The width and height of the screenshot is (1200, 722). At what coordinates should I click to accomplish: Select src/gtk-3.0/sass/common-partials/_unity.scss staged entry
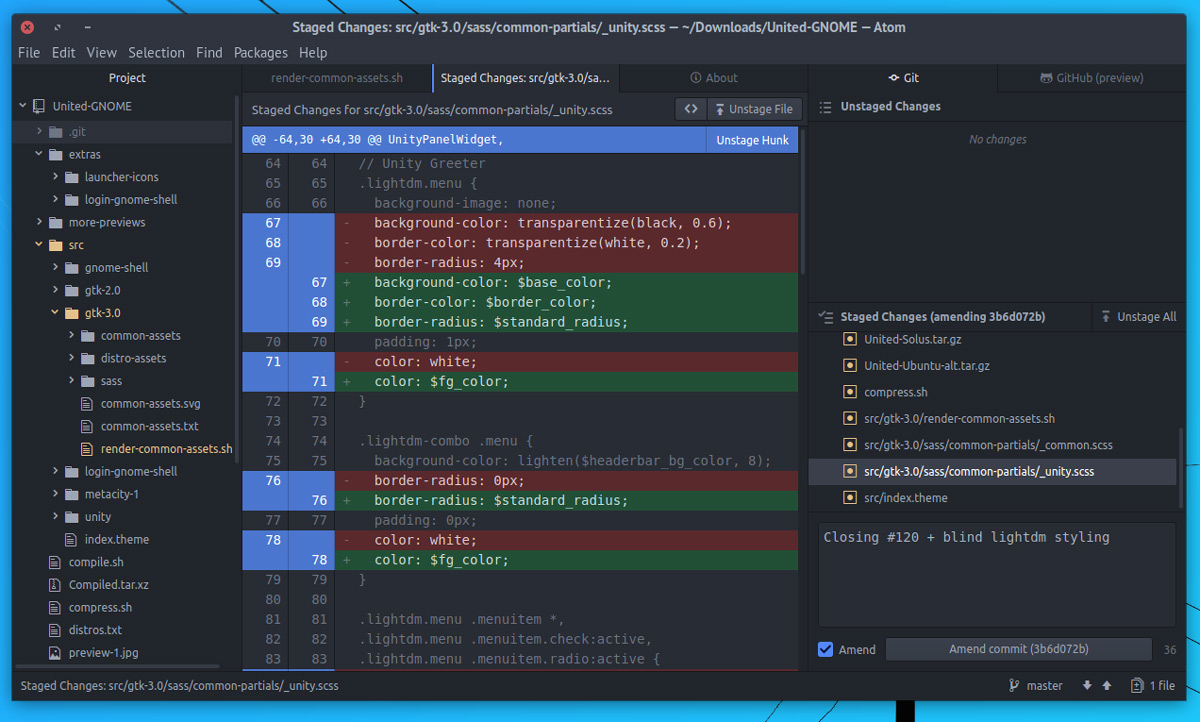[x=992, y=471]
